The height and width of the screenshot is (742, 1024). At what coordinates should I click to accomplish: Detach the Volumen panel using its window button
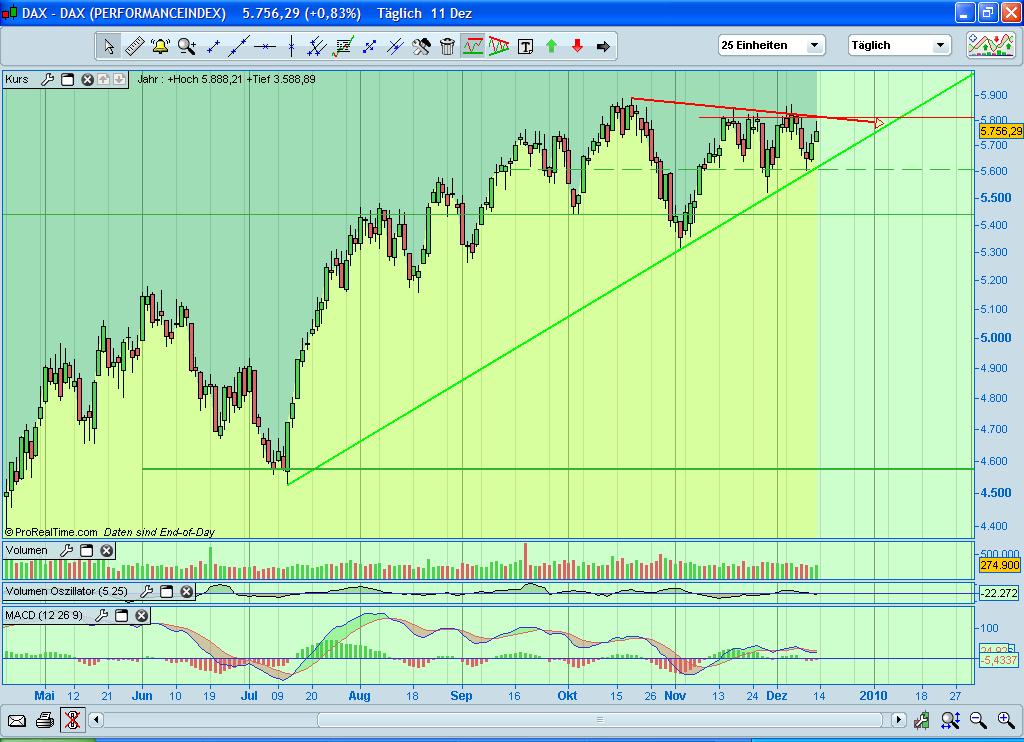86,550
